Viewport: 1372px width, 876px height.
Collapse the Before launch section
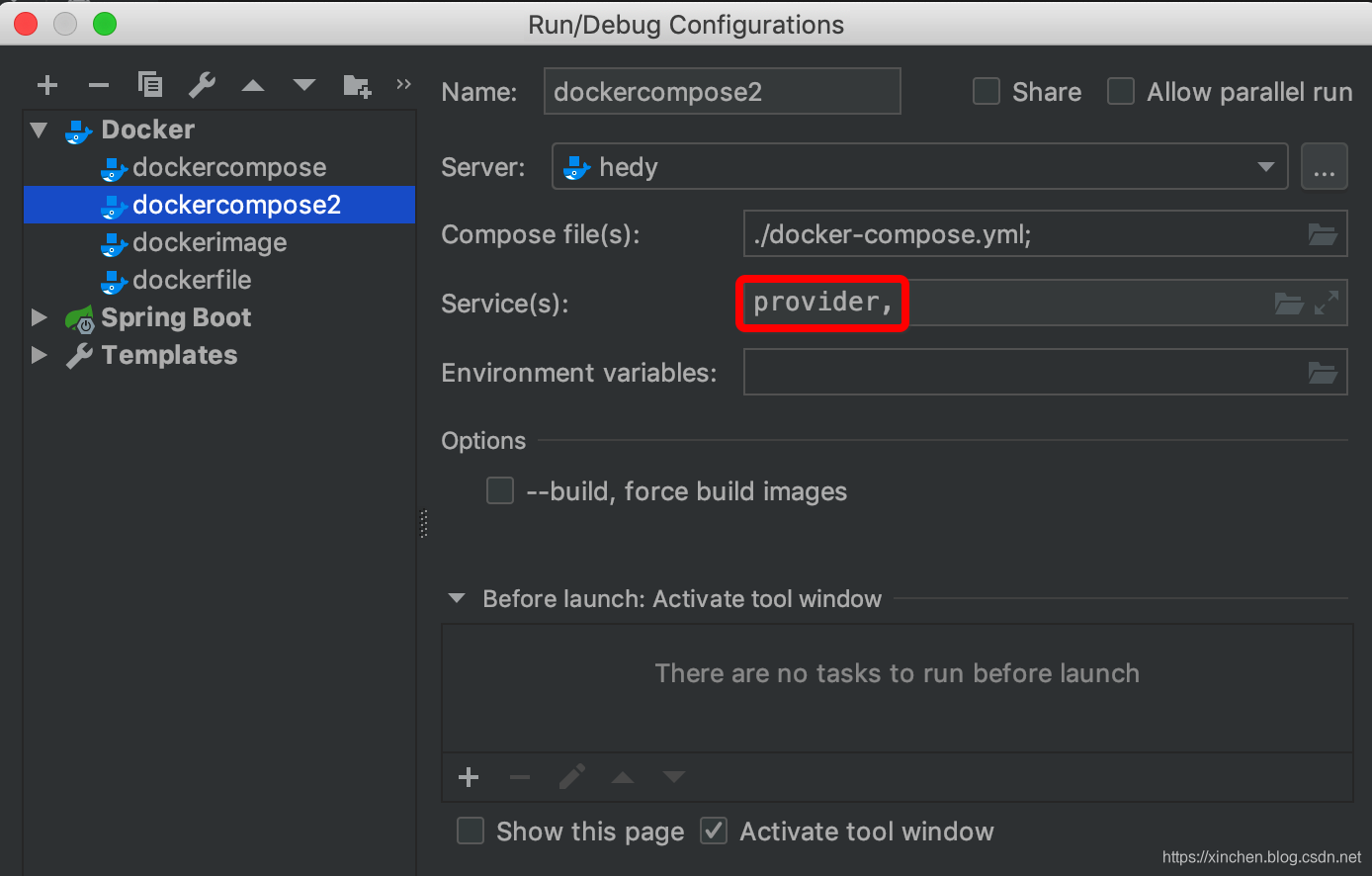coord(457,599)
